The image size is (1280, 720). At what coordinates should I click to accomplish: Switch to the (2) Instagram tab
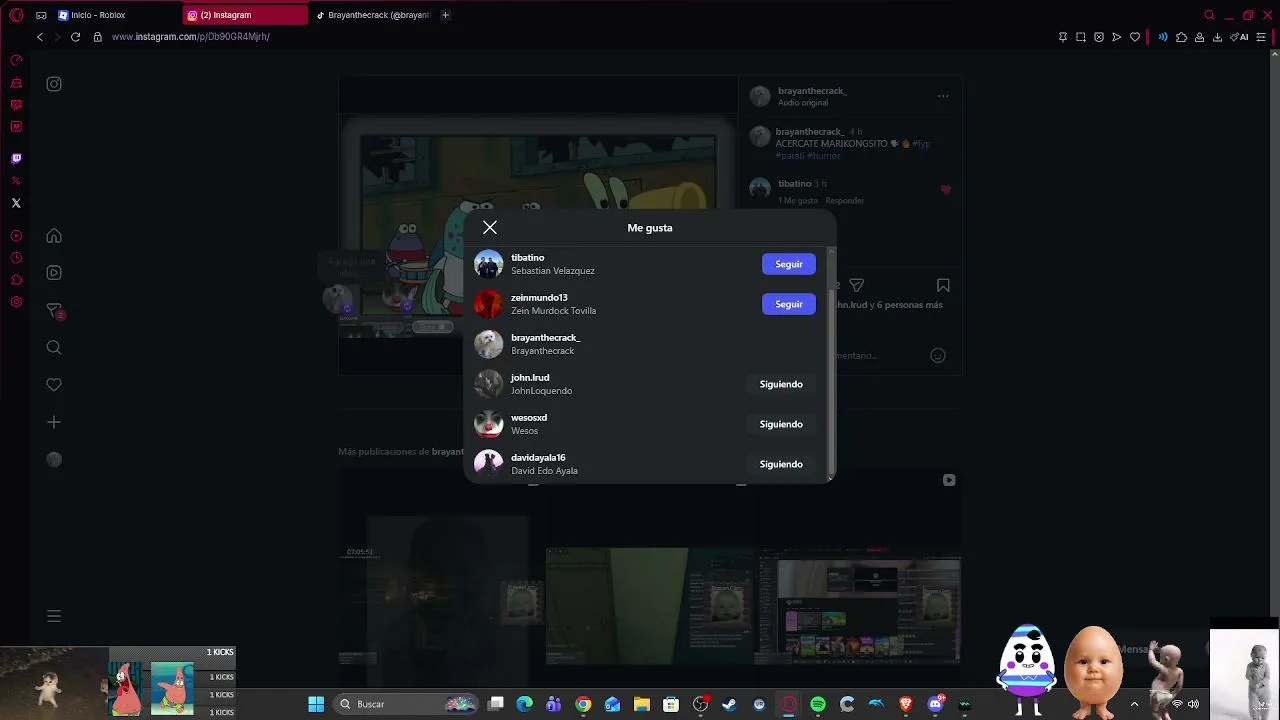click(x=246, y=15)
